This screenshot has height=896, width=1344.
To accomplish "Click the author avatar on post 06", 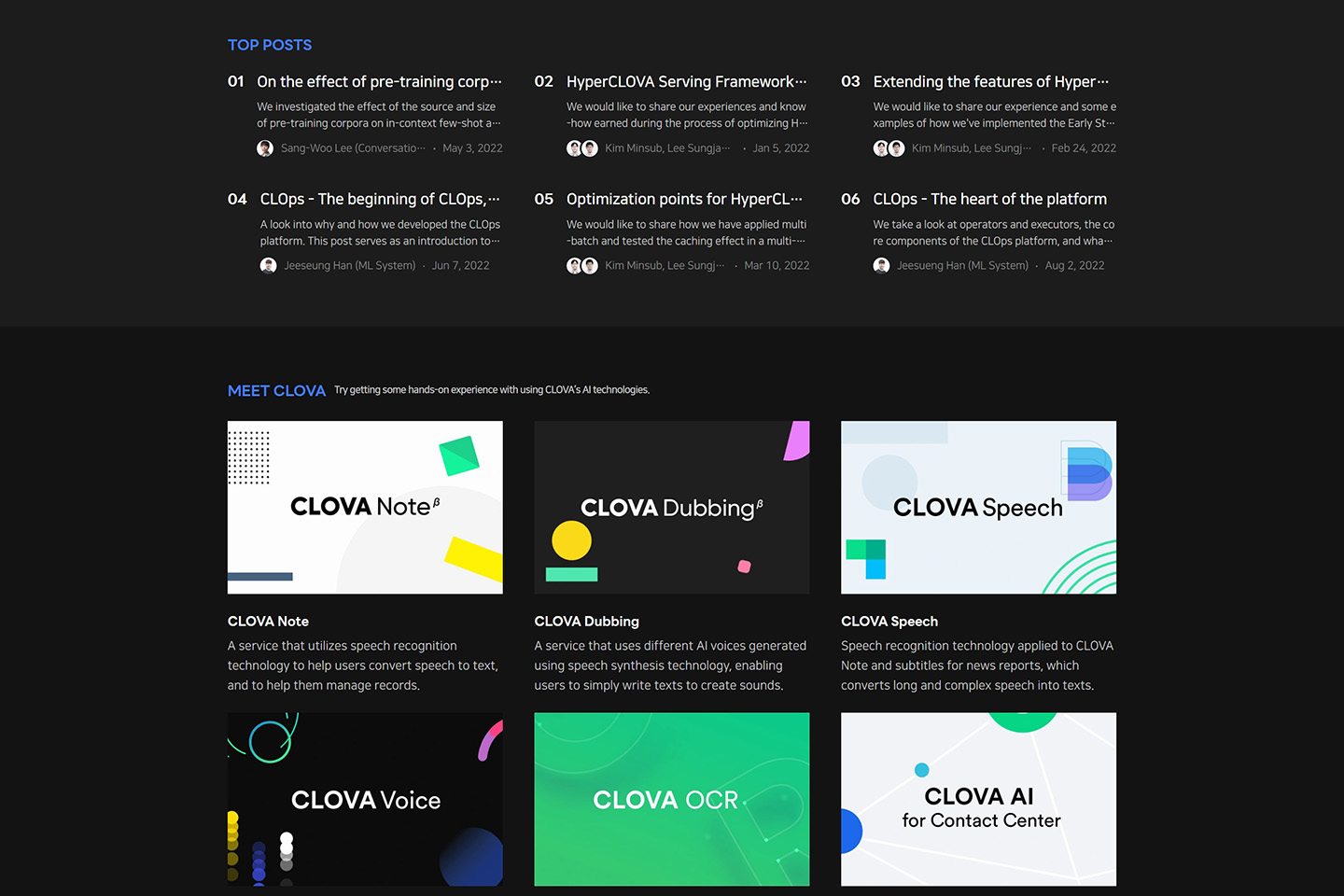I will coord(881,266).
